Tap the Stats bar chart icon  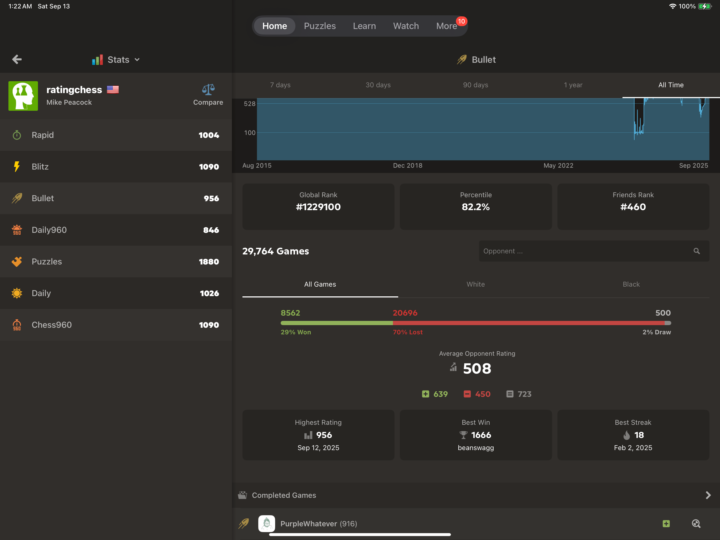point(97,60)
